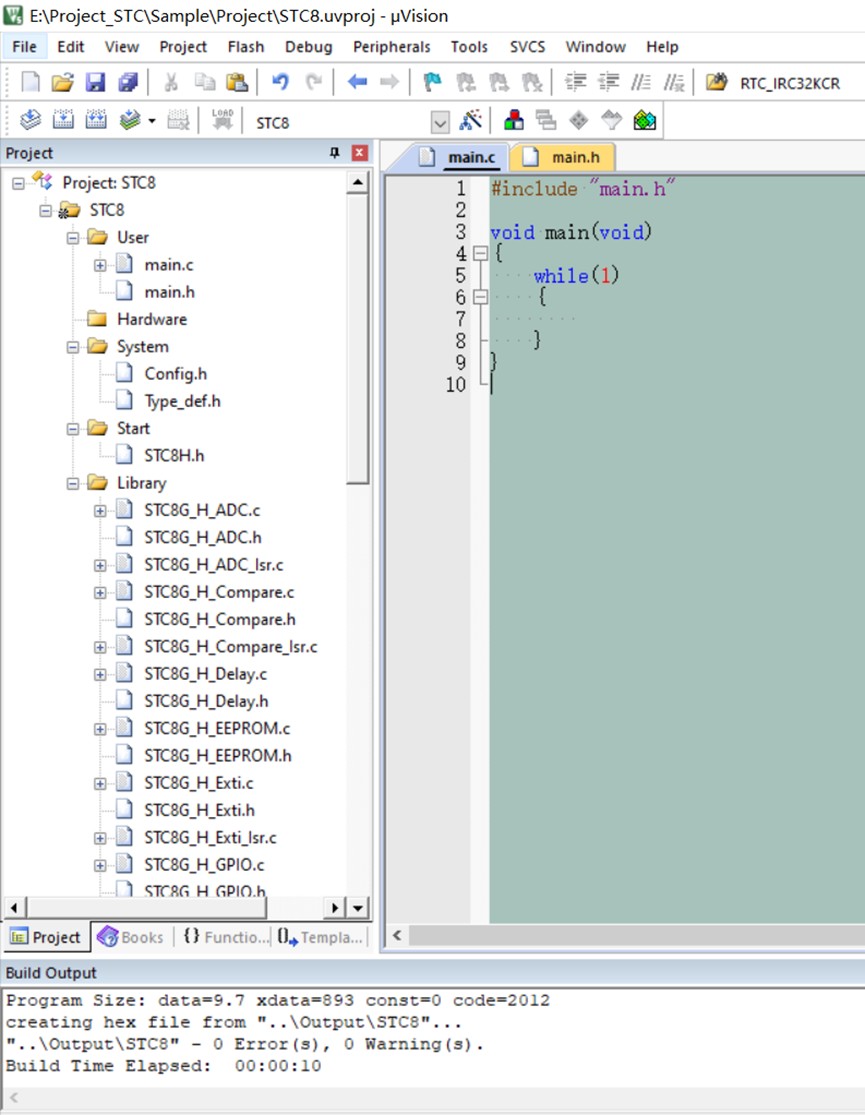Select Config.h in the project tree
The height and width of the screenshot is (1115, 865).
point(175,374)
